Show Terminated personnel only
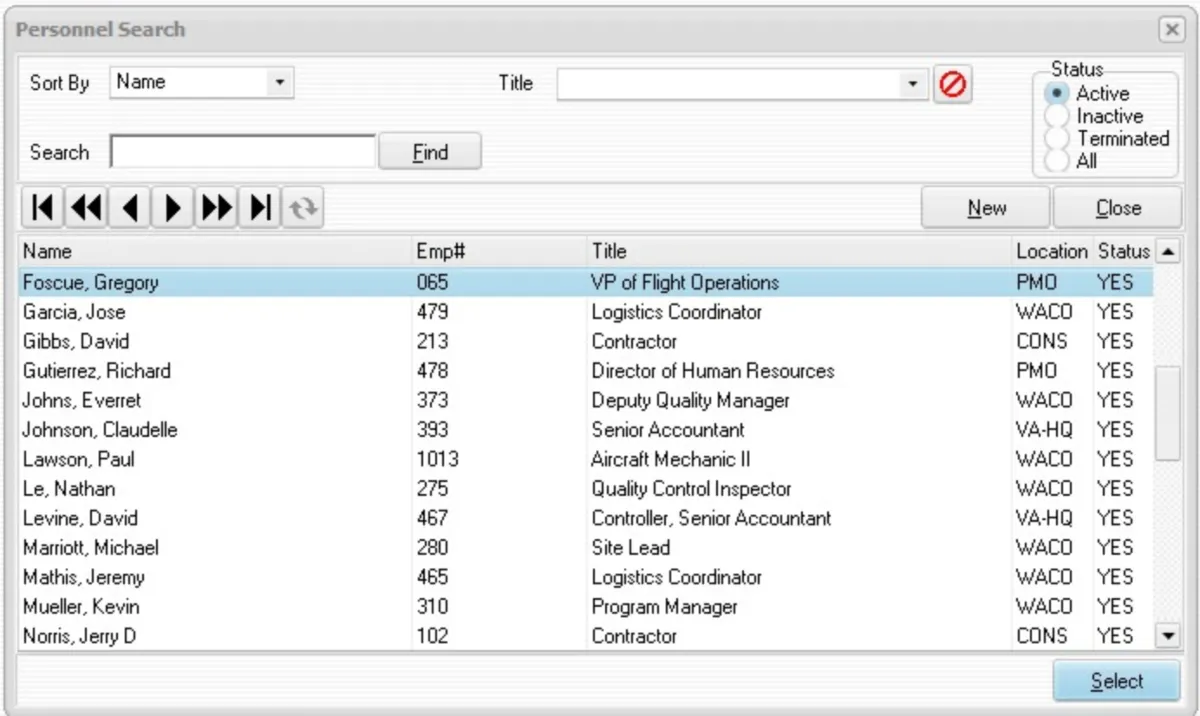 [1056, 139]
